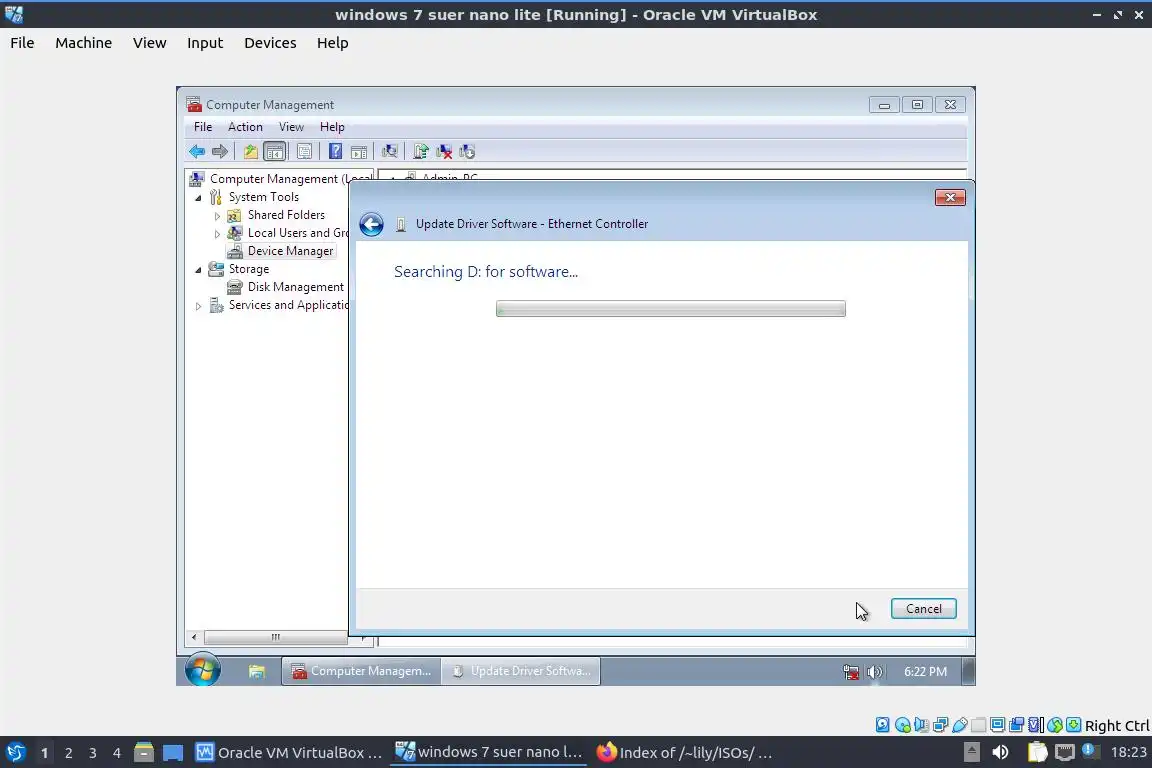
Task: Click guest tray volume speaker icon
Action: coord(874,672)
